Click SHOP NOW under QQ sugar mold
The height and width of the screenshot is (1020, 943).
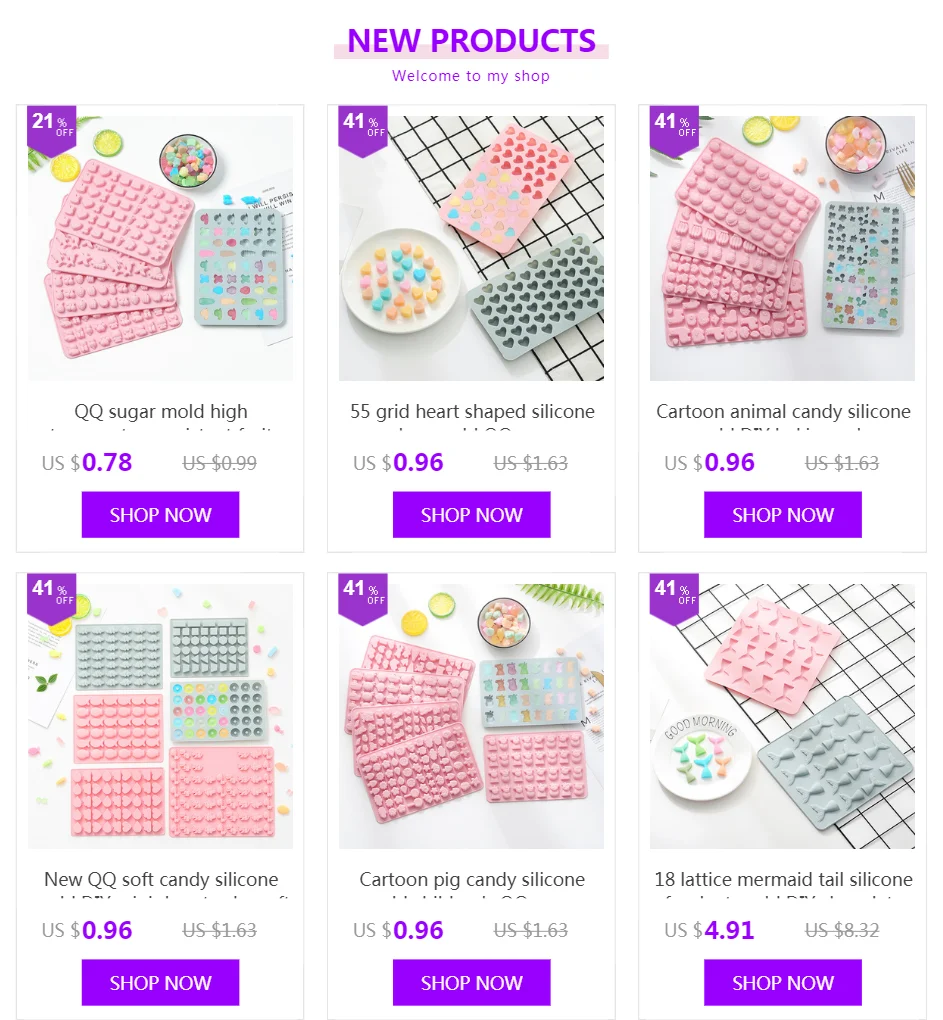(x=161, y=515)
